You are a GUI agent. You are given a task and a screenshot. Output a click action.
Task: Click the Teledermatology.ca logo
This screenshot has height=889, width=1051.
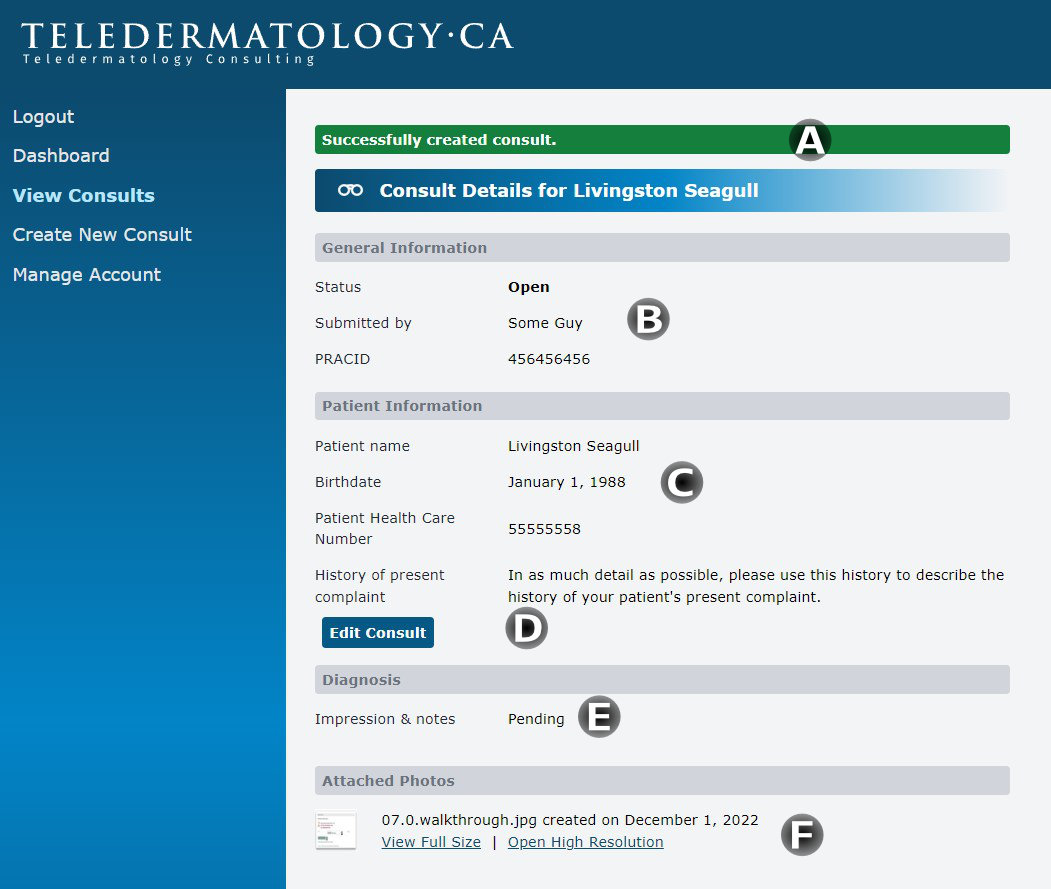point(267,42)
